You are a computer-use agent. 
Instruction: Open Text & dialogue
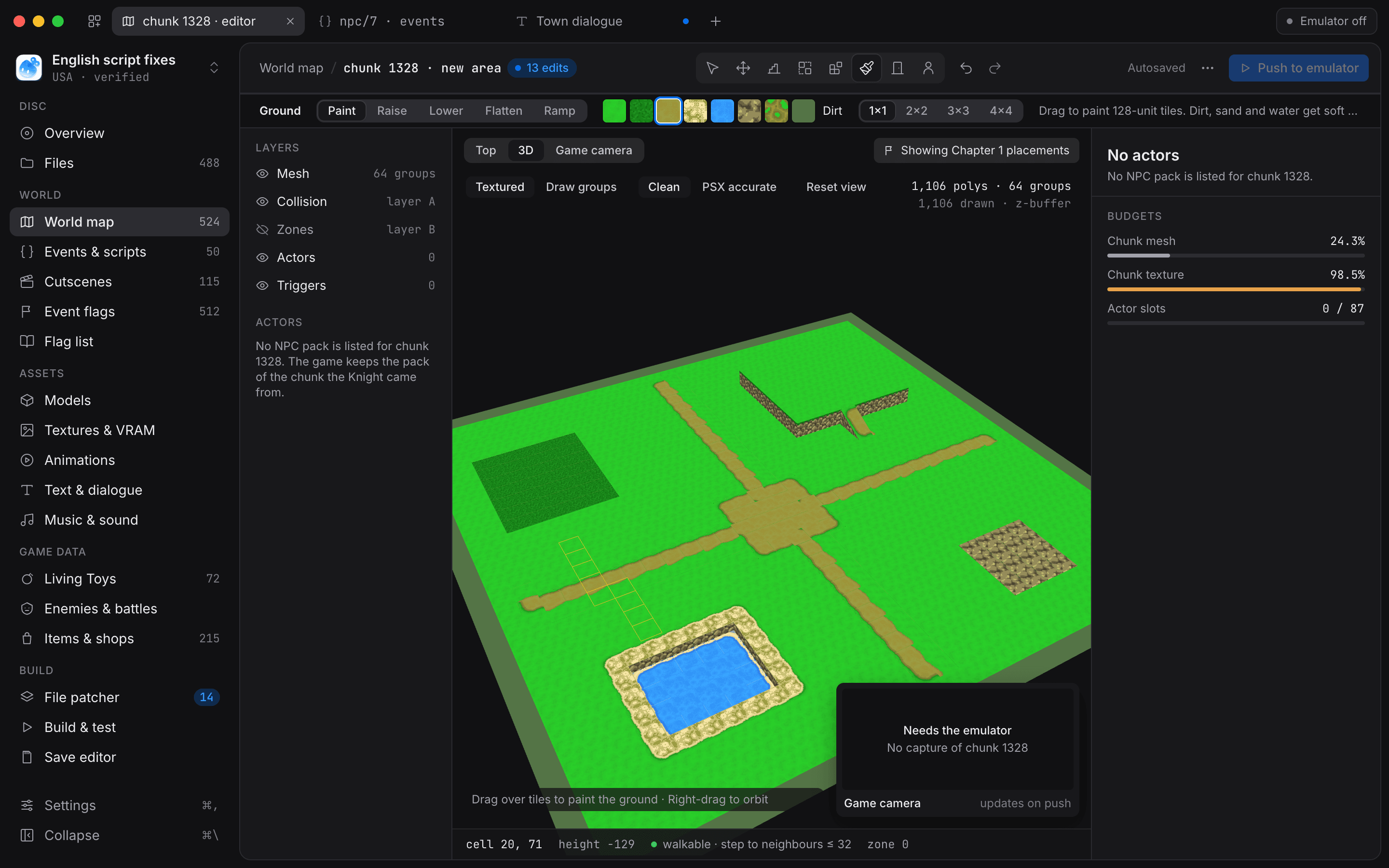(x=120, y=489)
